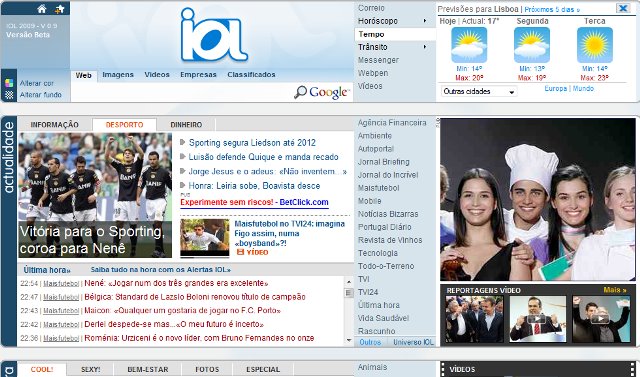The image size is (640, 377).
Task: Switch to the Vídeos search tab
Action: [157, 75]
